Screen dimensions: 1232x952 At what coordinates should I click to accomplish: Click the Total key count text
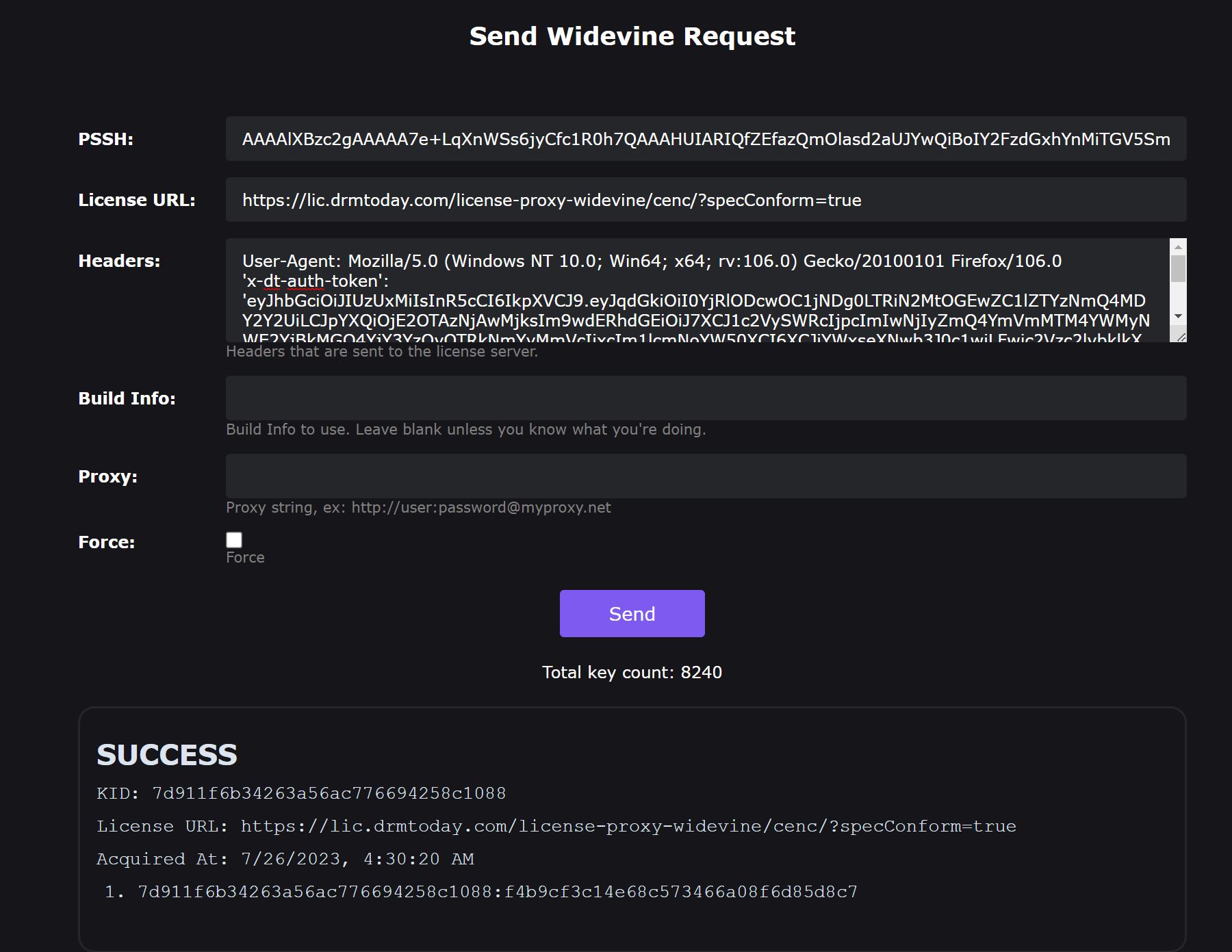[632, 672]
